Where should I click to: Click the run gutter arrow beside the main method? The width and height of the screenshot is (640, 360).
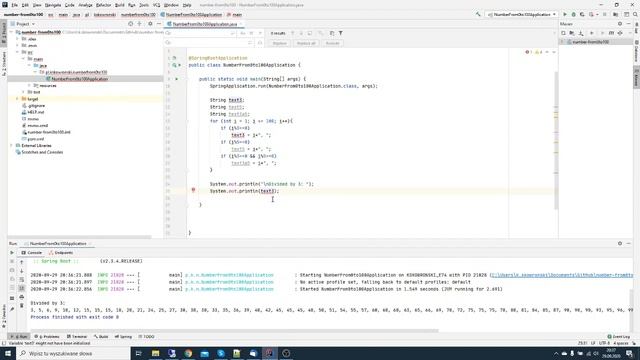tap(177, 79)
